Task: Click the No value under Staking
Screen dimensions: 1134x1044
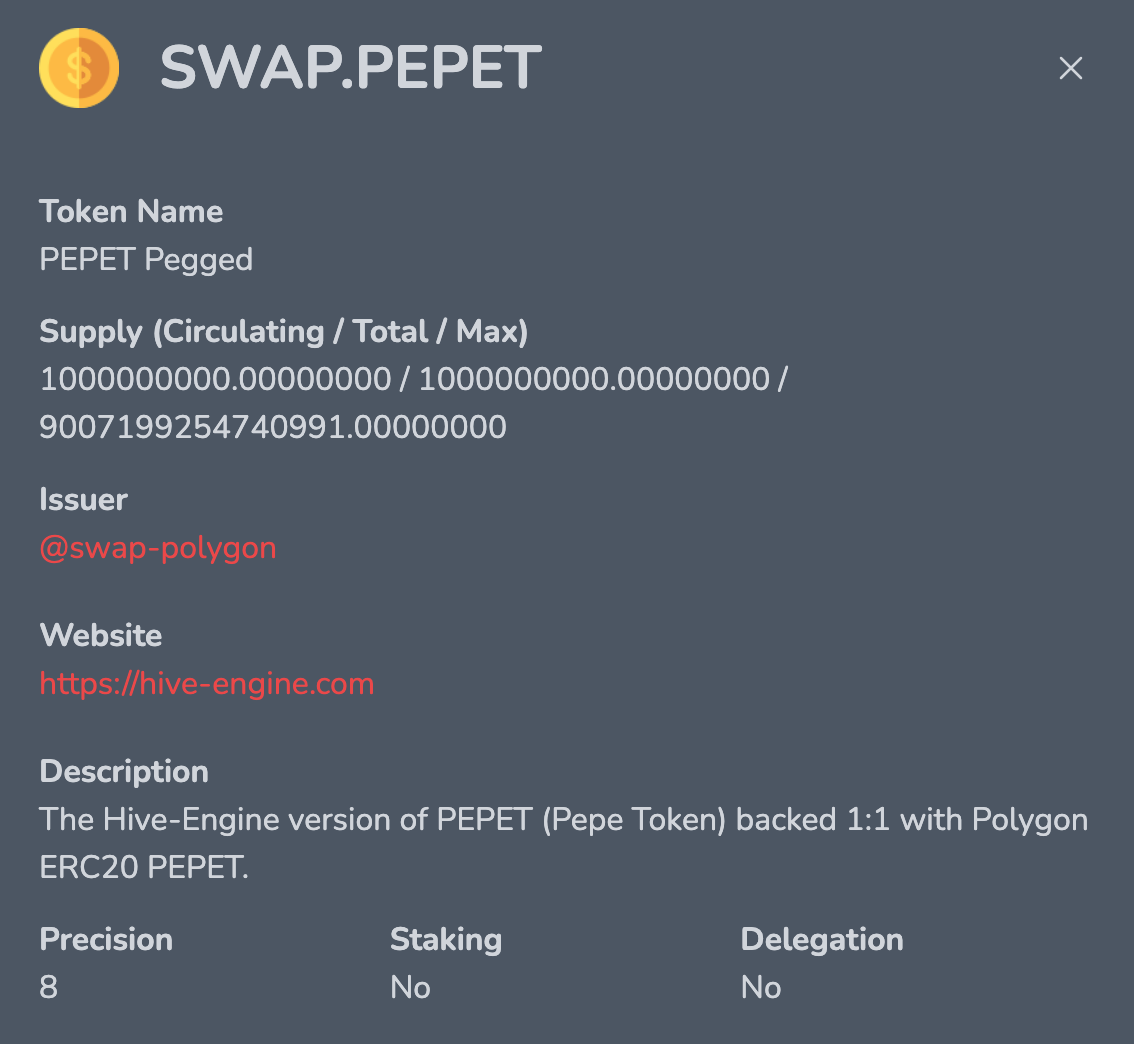Action: (x=410, y=987)
